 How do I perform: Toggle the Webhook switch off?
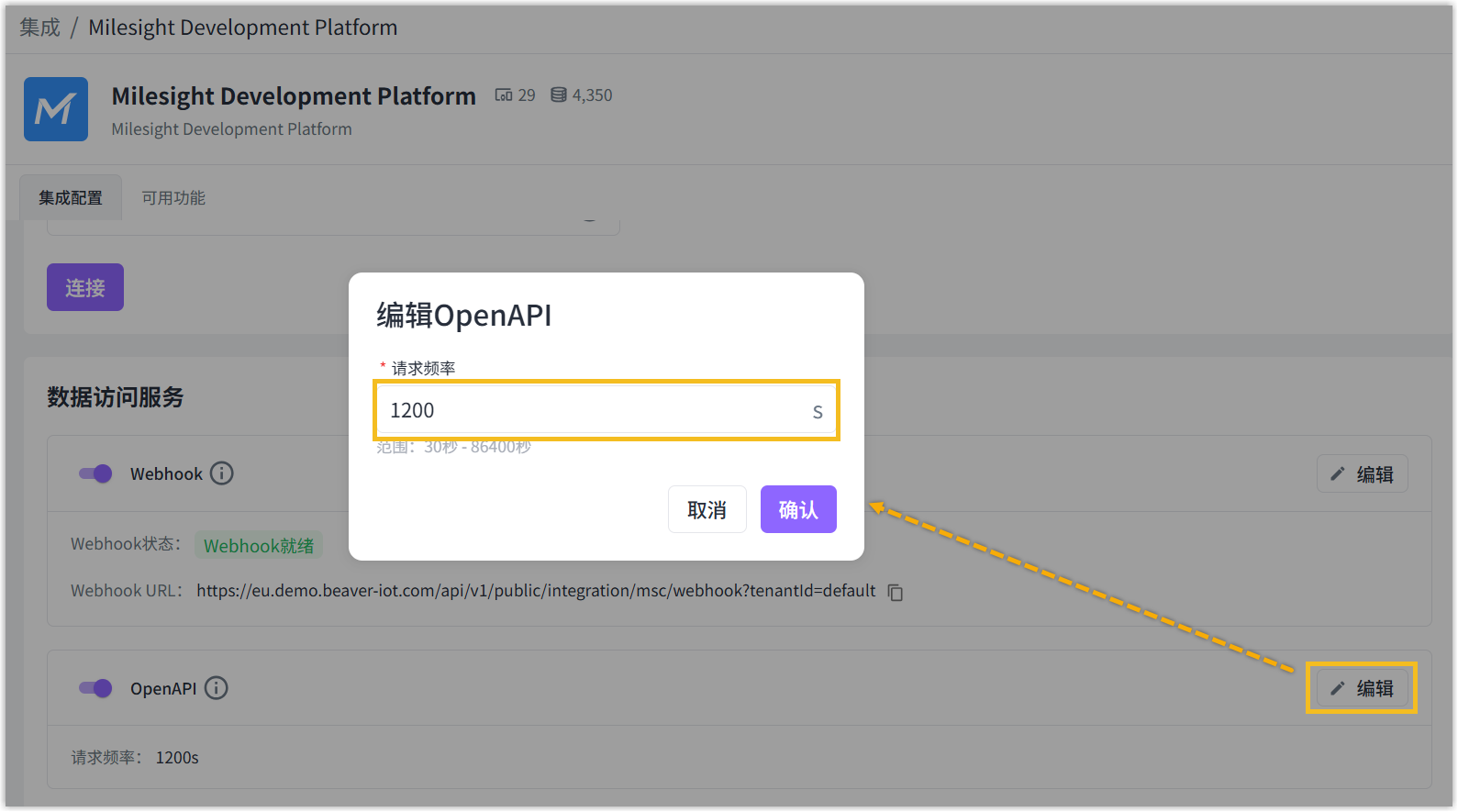(x=95, y=473)
